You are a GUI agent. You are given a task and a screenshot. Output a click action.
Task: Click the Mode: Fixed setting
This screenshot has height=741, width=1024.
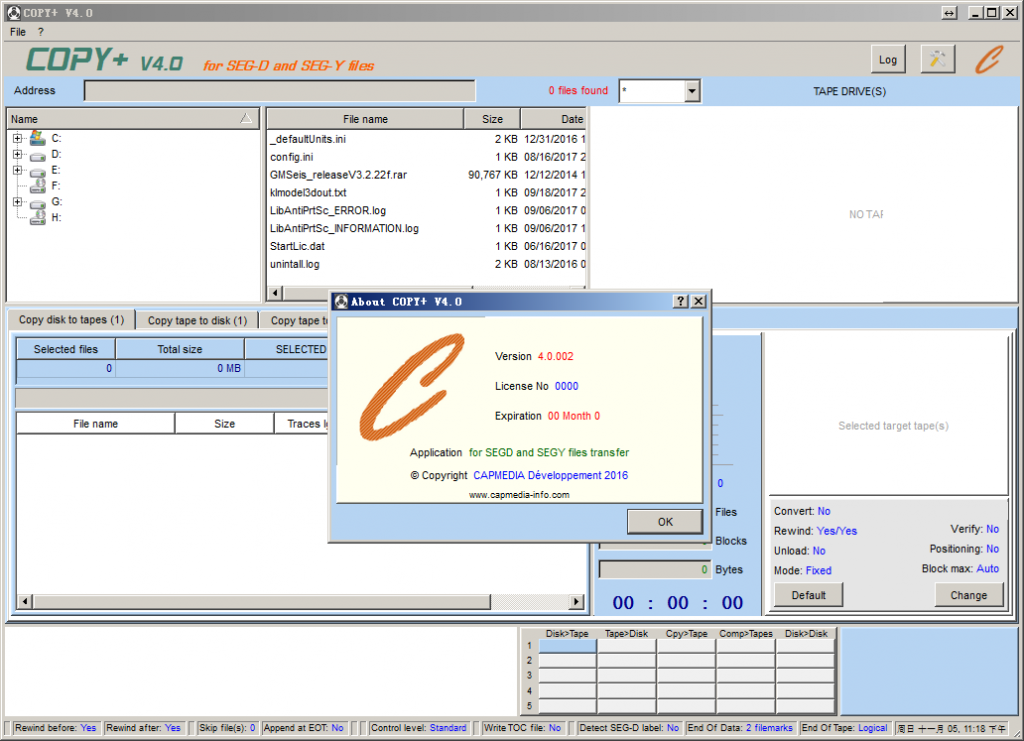[803, 571]
